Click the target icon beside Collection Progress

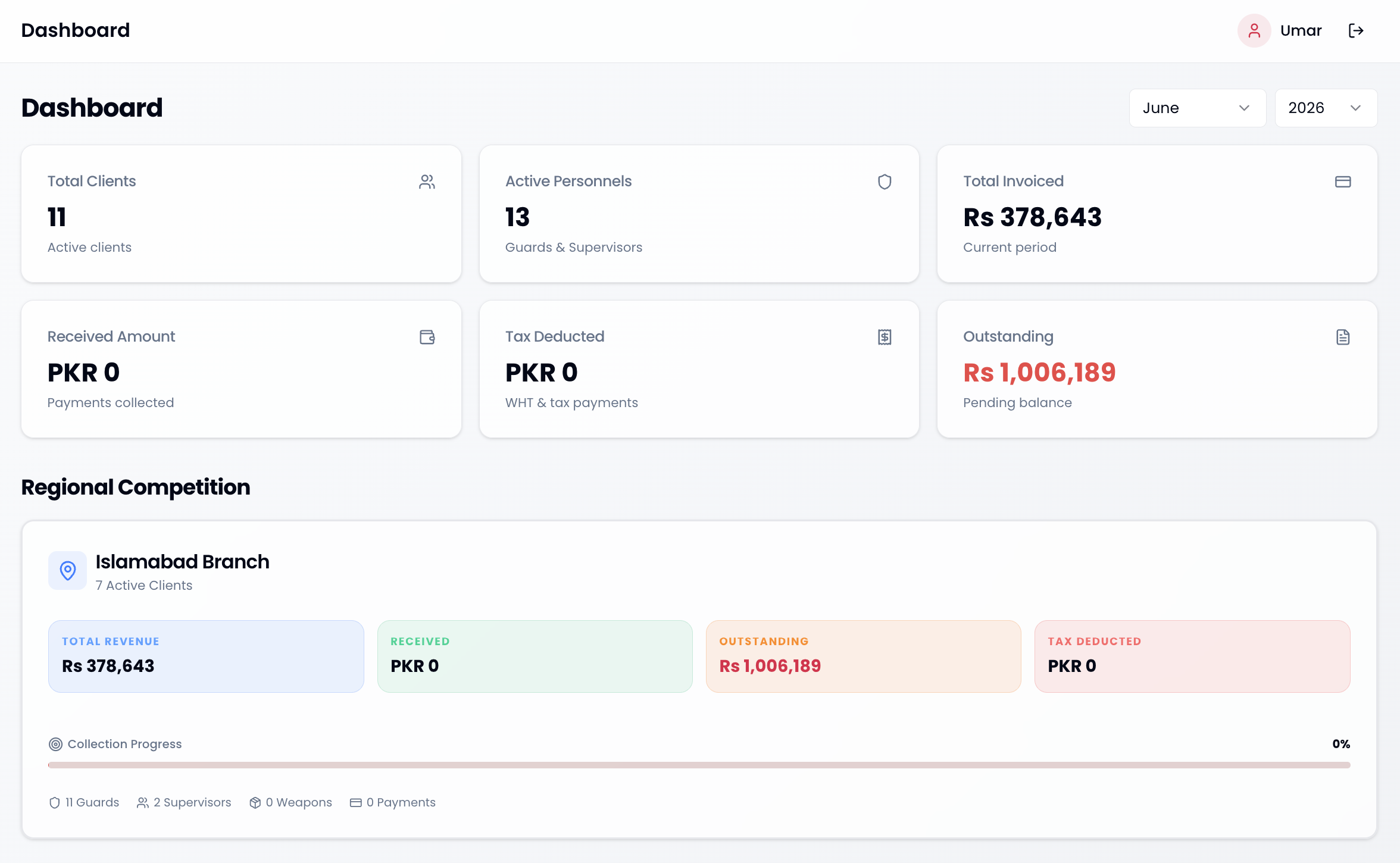[55, 744]
